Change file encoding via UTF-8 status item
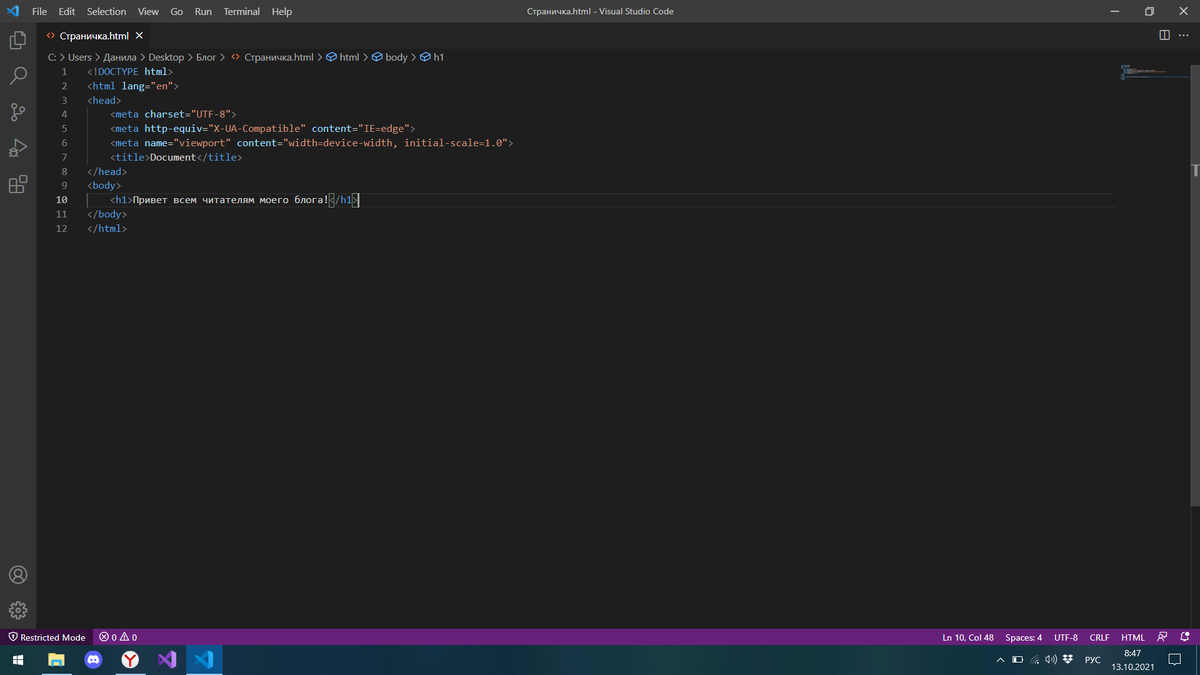This screenshot has height=675, width=1200. tap(1066, 637)
